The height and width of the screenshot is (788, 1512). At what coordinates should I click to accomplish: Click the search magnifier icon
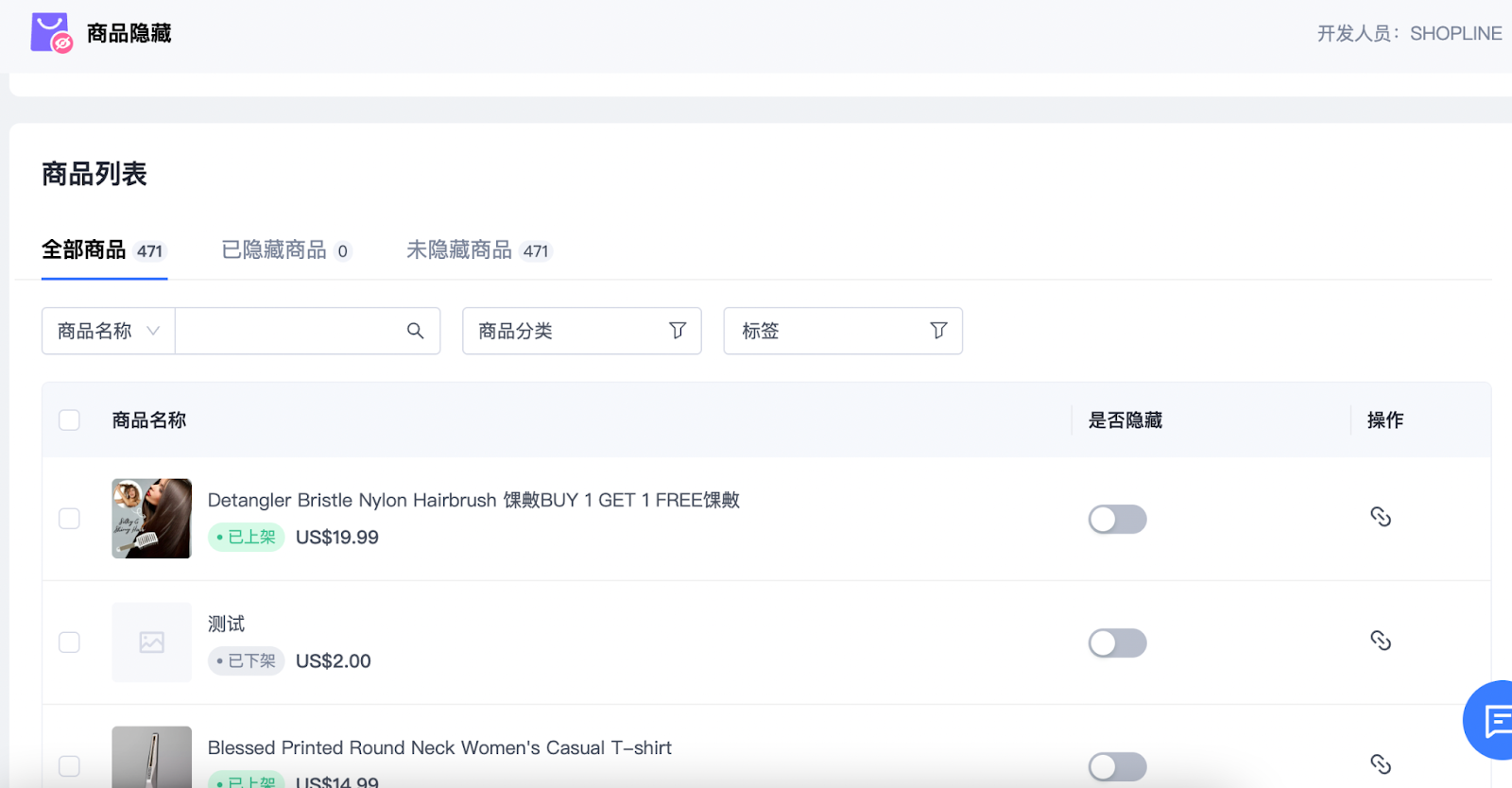pyautogui.click(x=415, y=331)
